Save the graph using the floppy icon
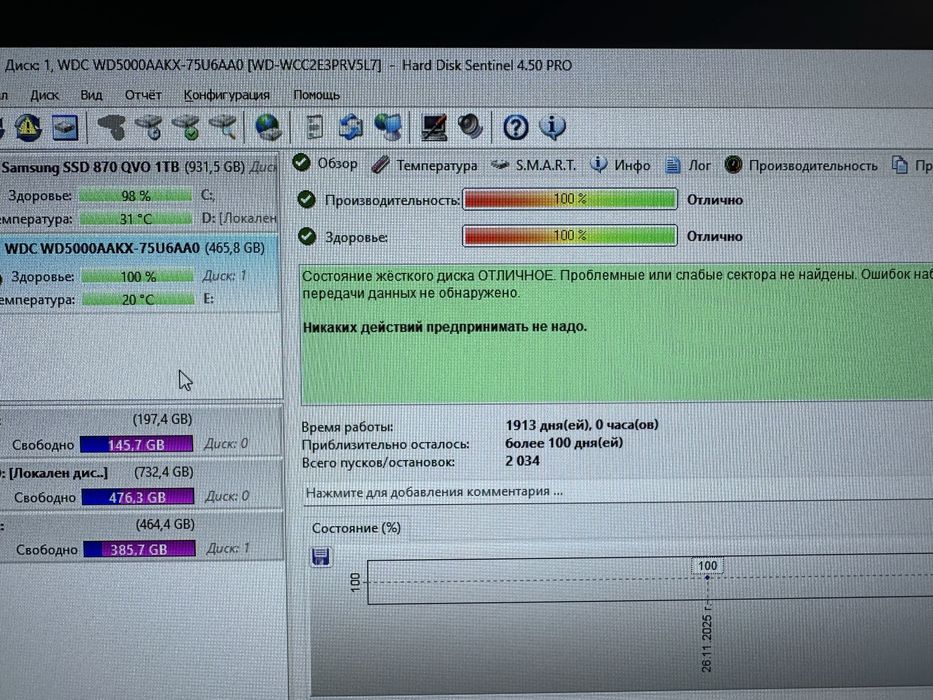Viewport: 933px width, 700px height. (321, 557)
